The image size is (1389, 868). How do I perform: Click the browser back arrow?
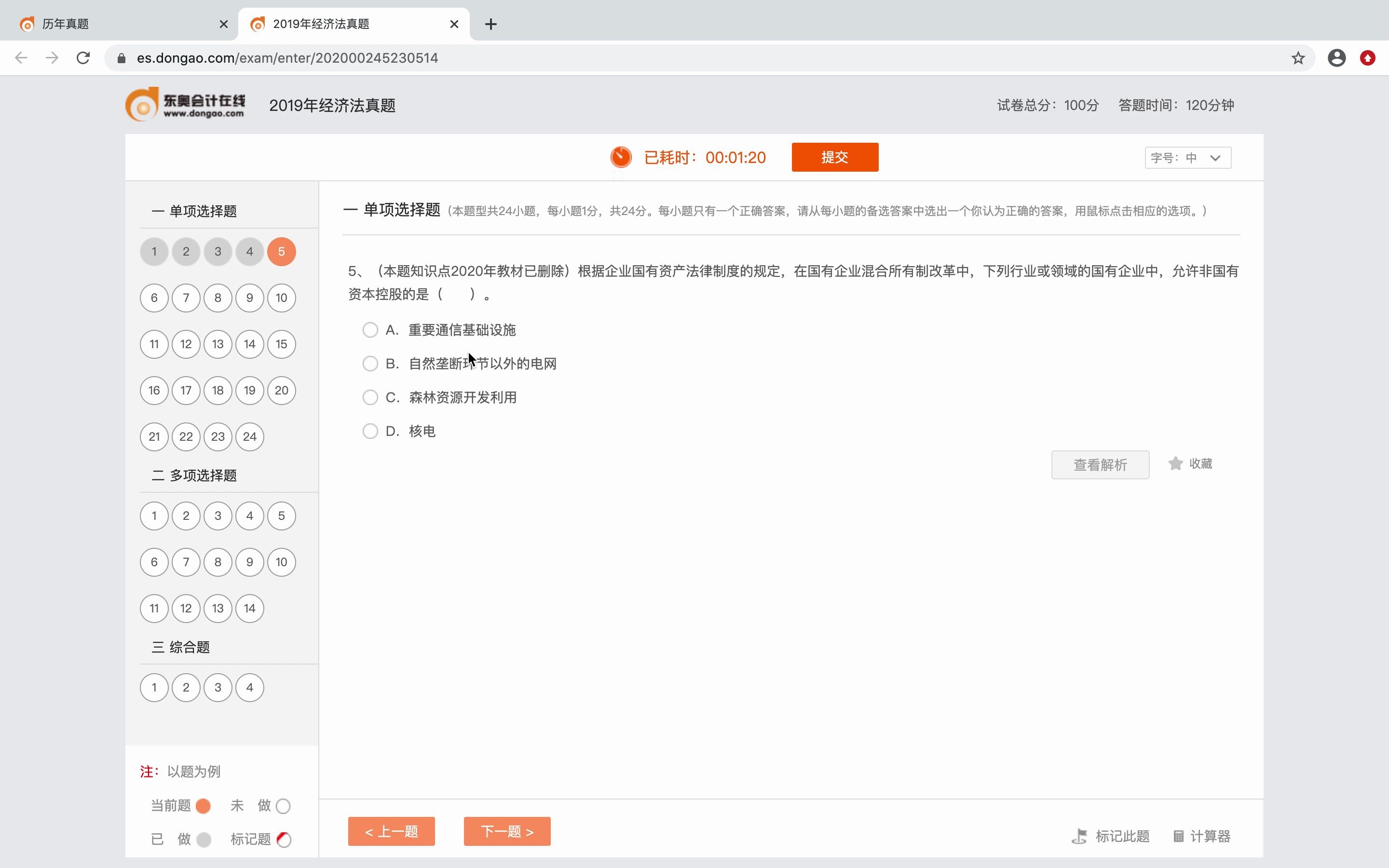pyautogui.click(x=21, y=57)
